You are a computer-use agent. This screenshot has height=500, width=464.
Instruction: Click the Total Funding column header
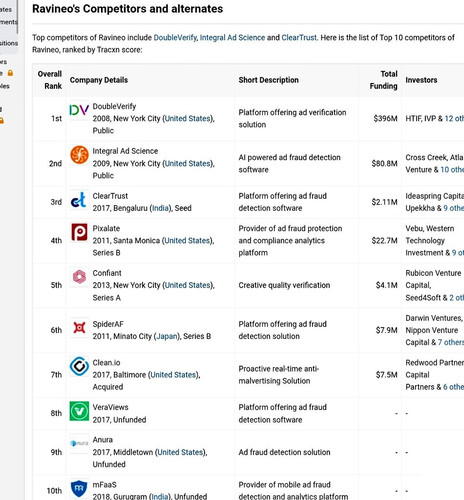(x=383, y=80)
